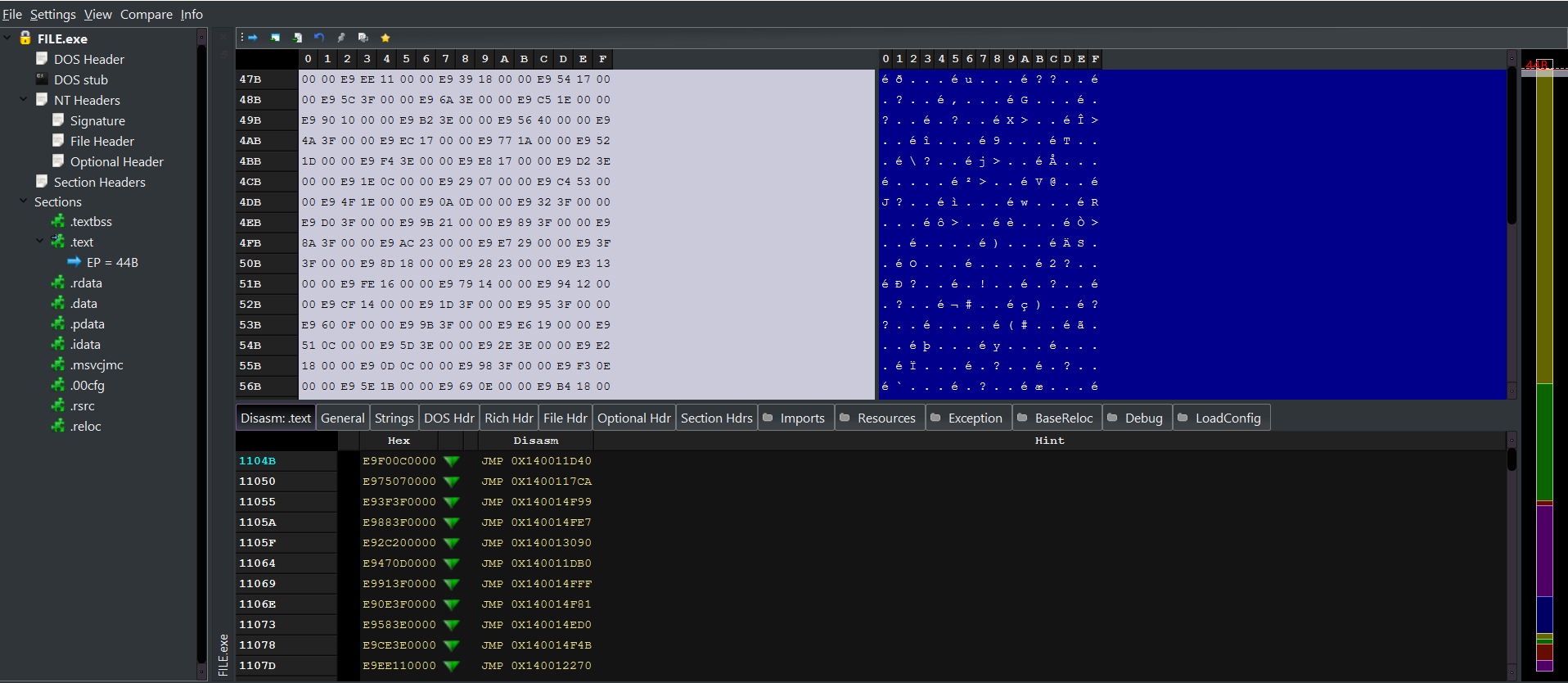Open the View menu
1568x683 pixels.
[98, 14]
